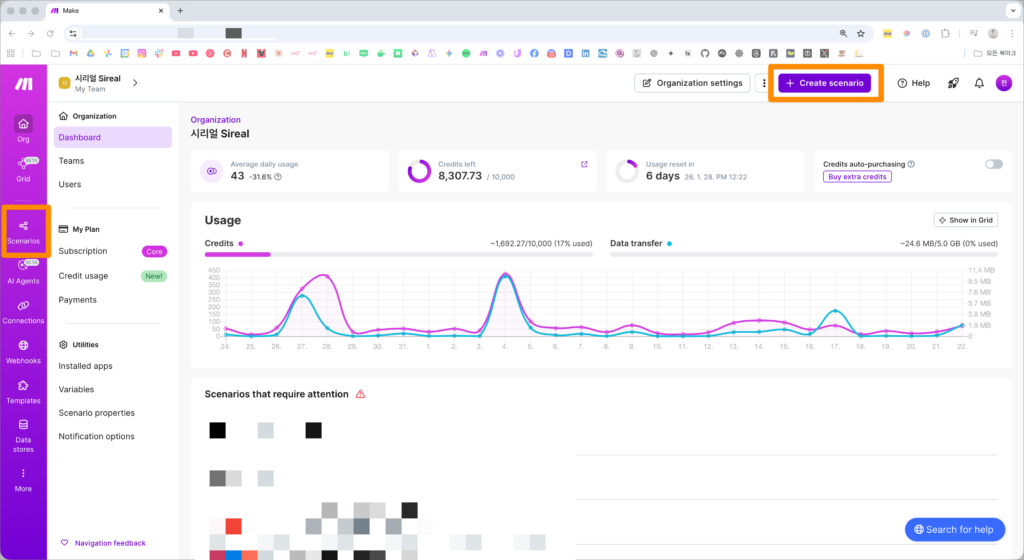1024x560 pixels.
Task: Toggle Credits auto-purchasing switch
Action: point(993,164)
